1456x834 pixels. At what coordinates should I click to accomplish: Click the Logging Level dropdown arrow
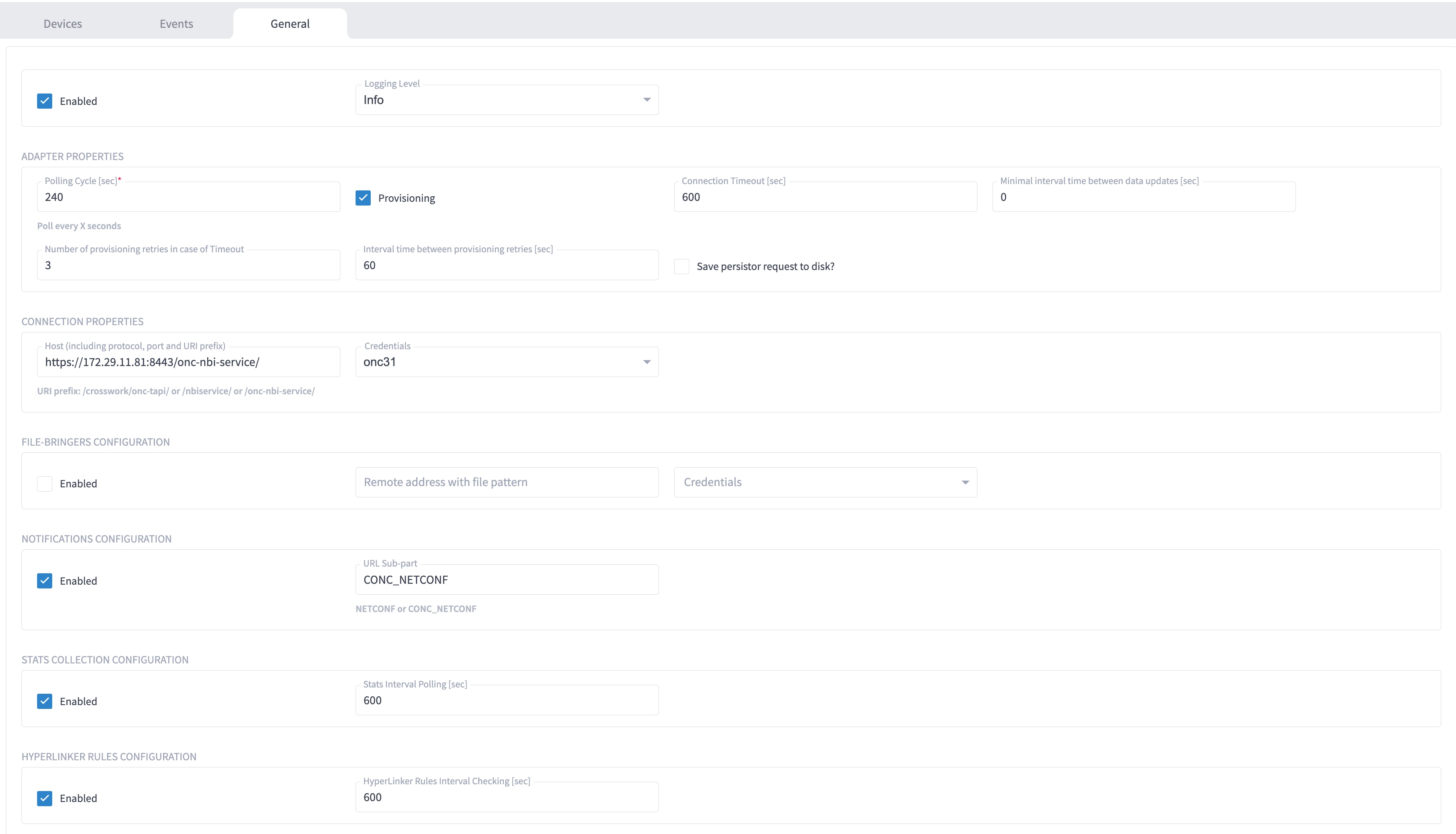point(647,100)
